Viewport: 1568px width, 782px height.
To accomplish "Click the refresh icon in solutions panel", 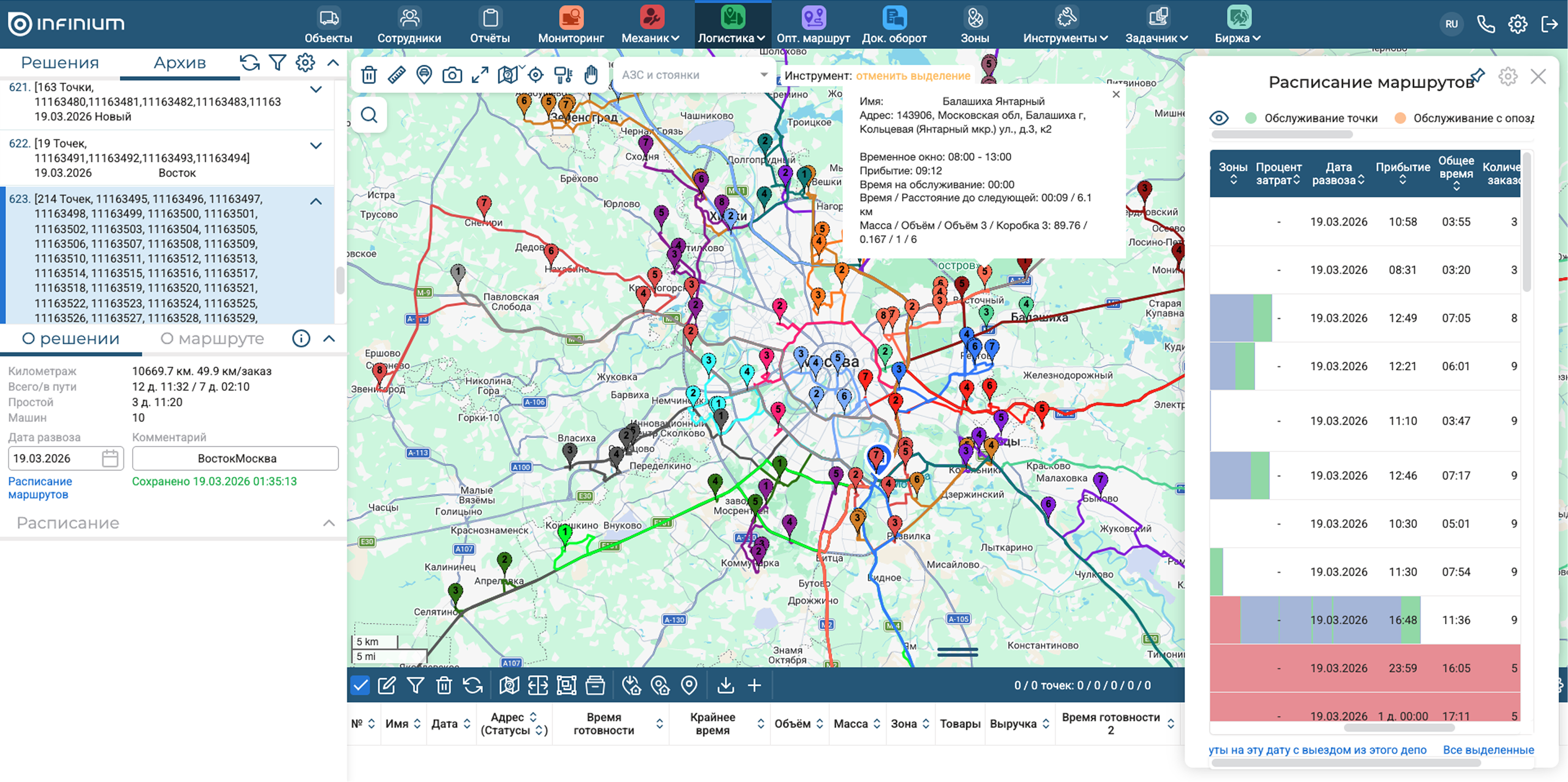I will click(250, 63).
